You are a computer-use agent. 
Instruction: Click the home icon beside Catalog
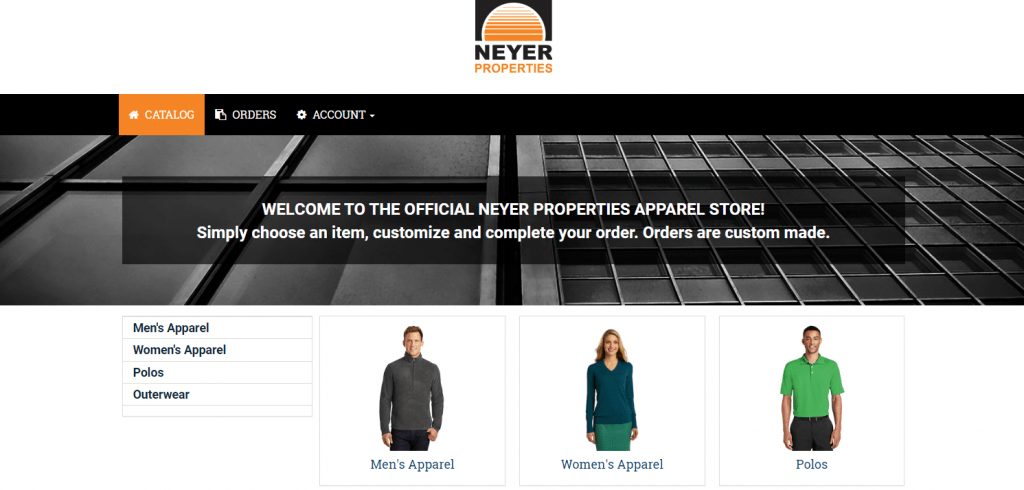[134, 115]
